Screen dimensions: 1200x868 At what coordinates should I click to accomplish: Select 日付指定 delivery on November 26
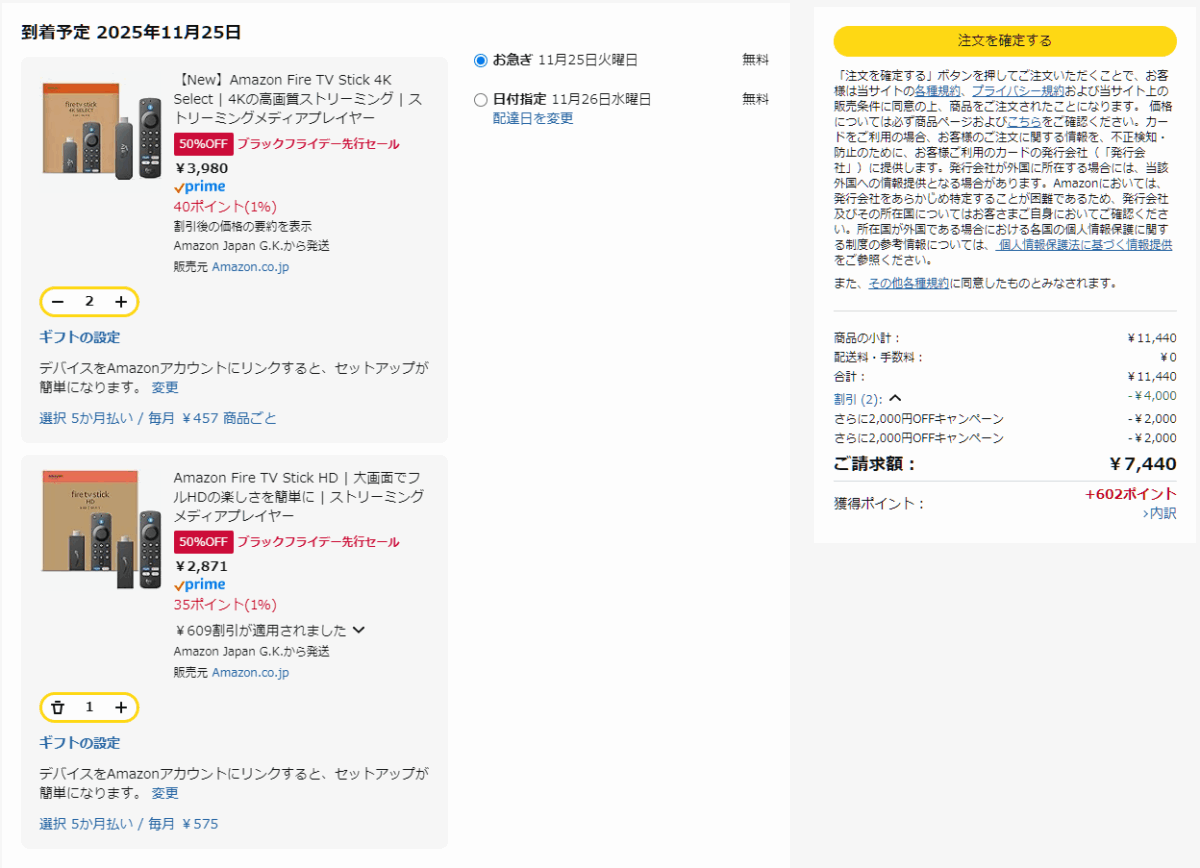click(481, 100)
